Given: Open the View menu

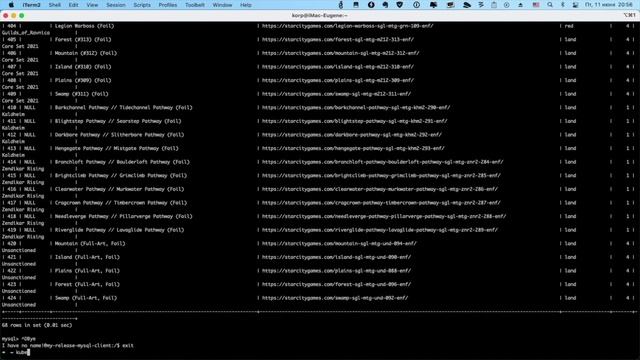Looking at the screenshot, I should pyautogui.click(x=92, y=5).
